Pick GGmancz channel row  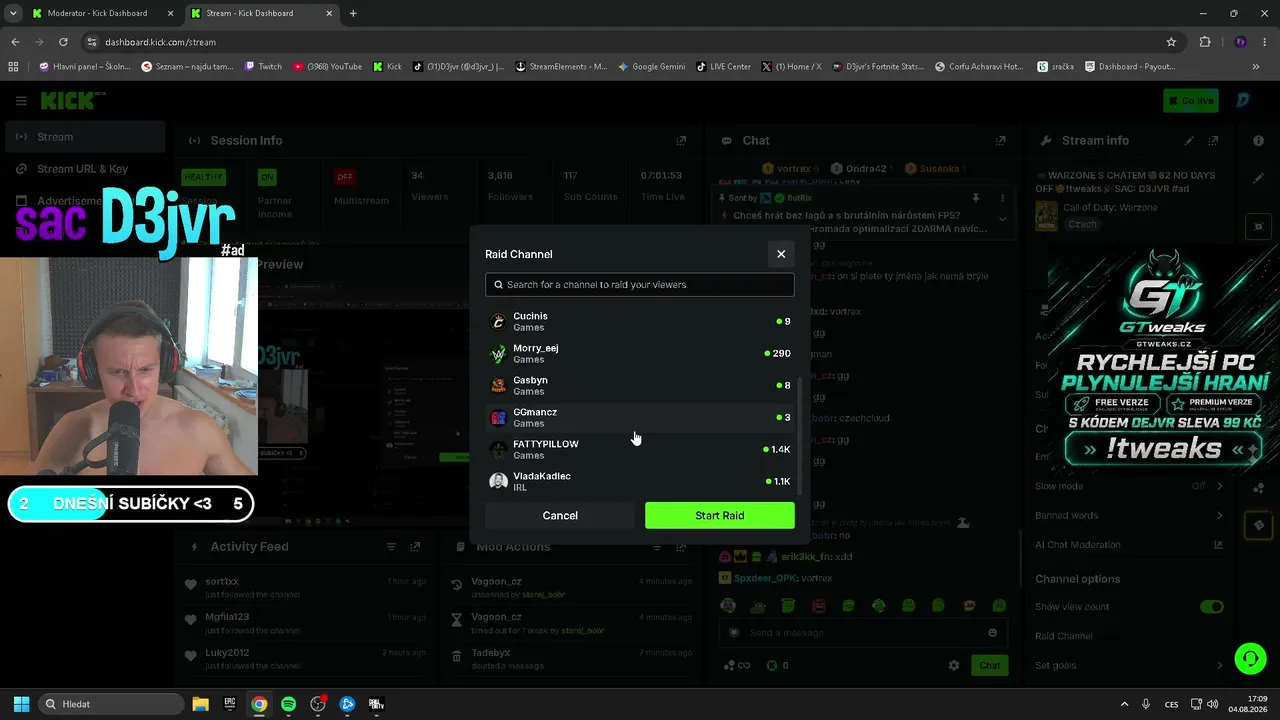[640, 417]
